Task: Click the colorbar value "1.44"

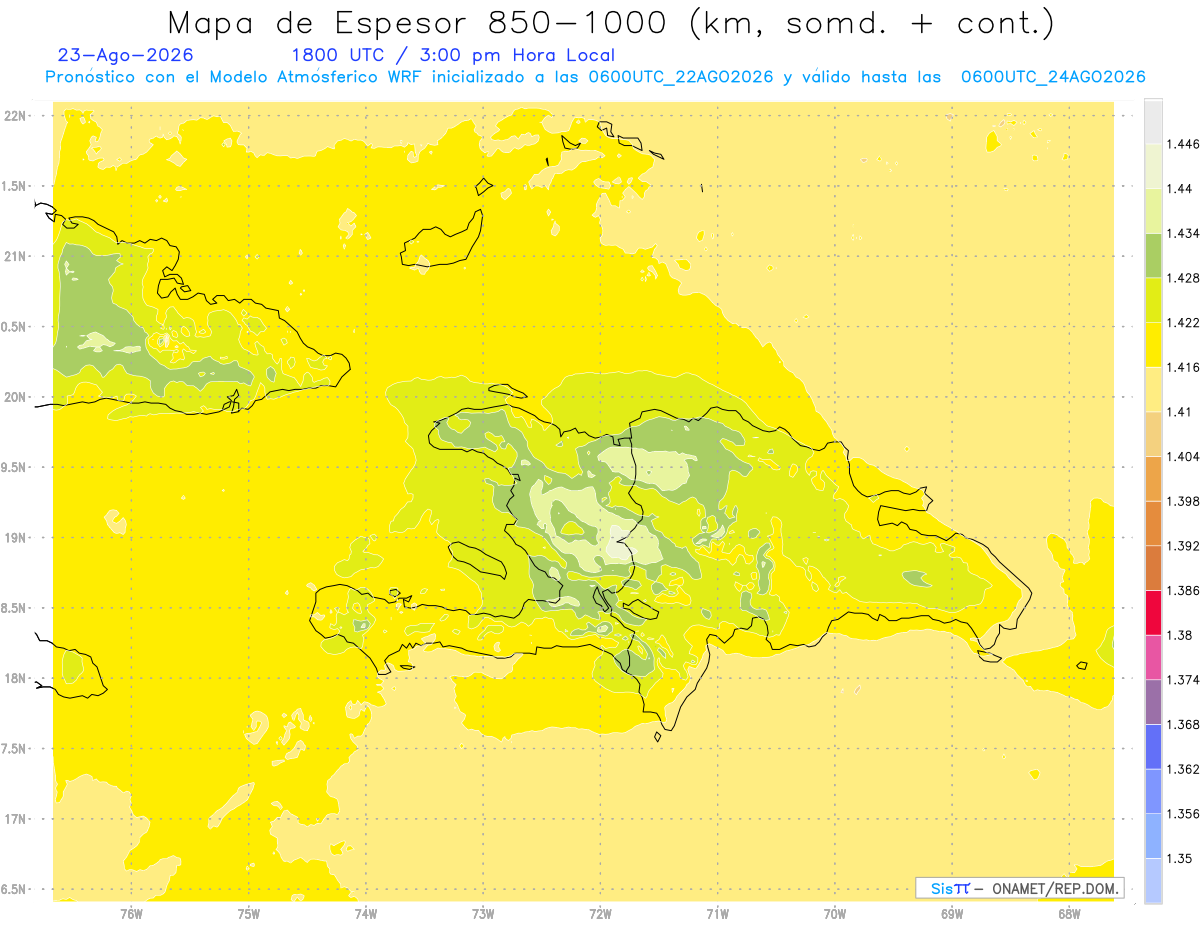Action: pos(1181,189)
